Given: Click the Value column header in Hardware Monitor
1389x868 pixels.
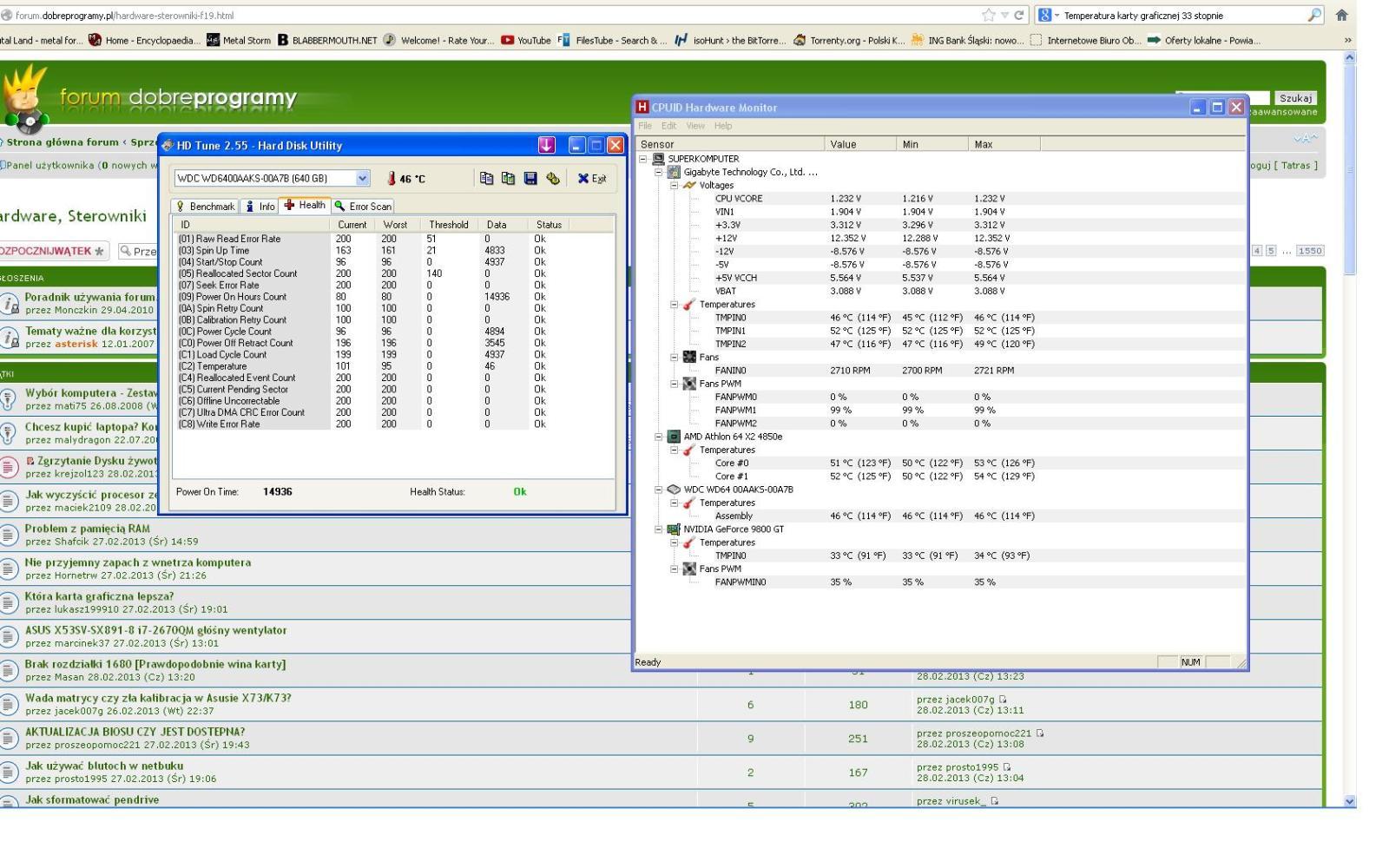Looking at the screenshot, I should pos(860,144).
